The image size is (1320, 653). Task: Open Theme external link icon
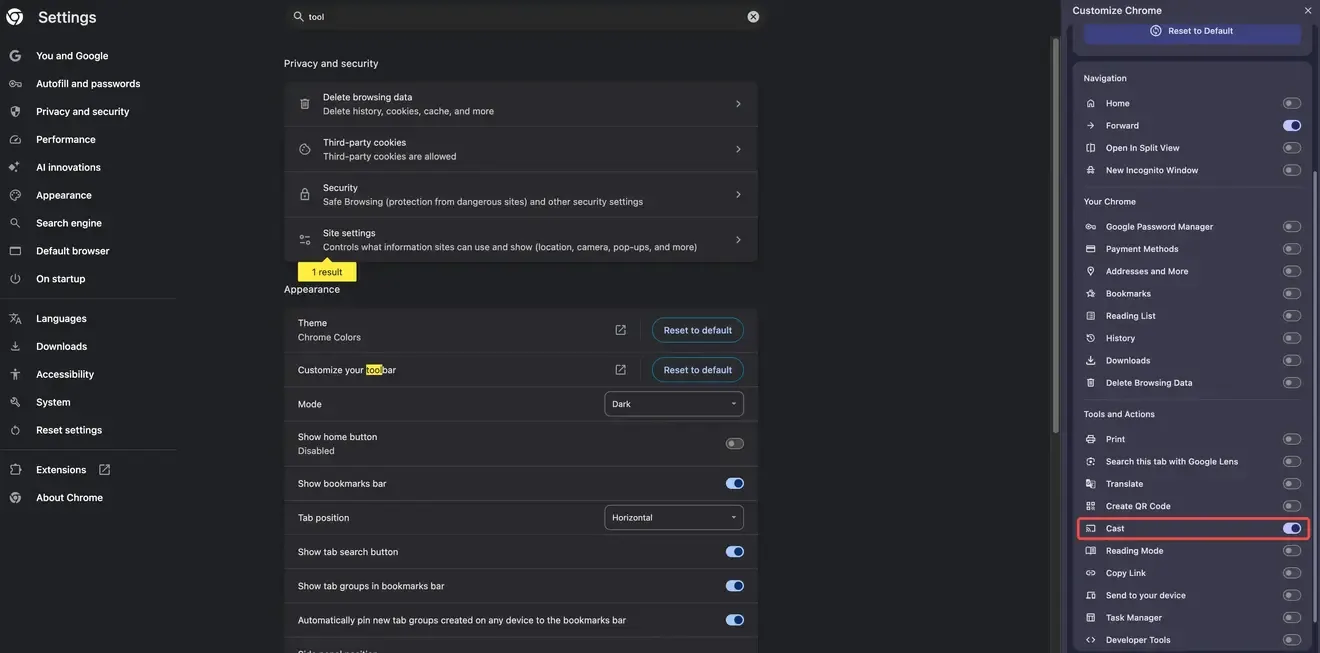(620, 330)
